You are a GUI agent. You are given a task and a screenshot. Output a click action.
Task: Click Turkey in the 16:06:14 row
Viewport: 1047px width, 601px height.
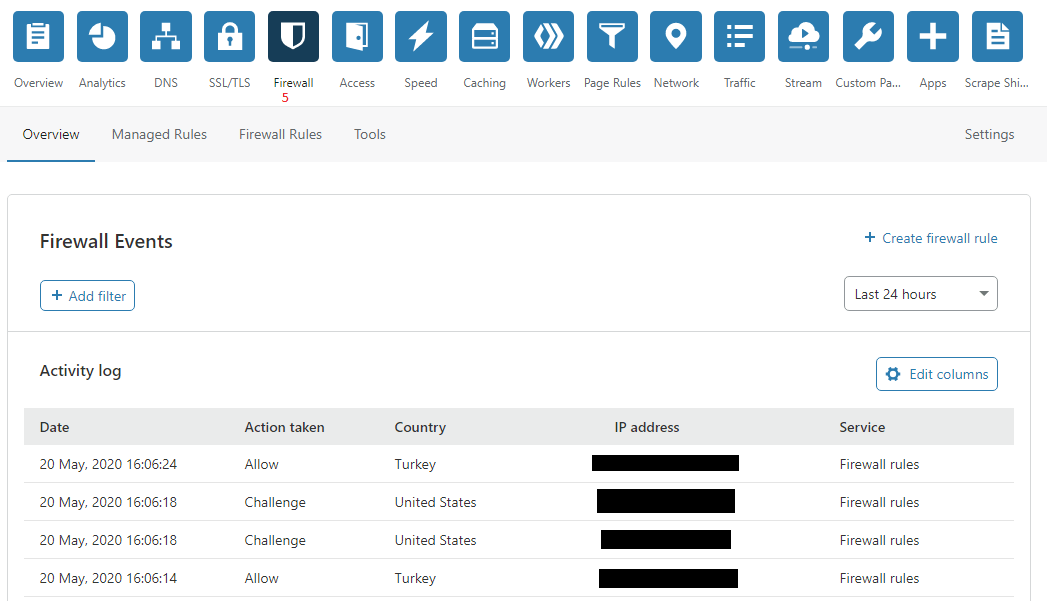click(x=415, y=578)
